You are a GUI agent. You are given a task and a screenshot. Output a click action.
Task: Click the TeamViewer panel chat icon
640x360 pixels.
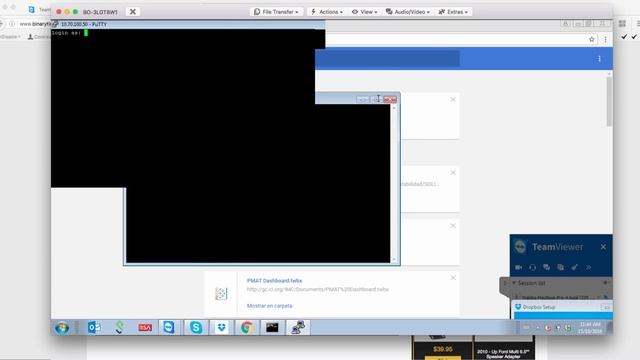tap(547, 267)
